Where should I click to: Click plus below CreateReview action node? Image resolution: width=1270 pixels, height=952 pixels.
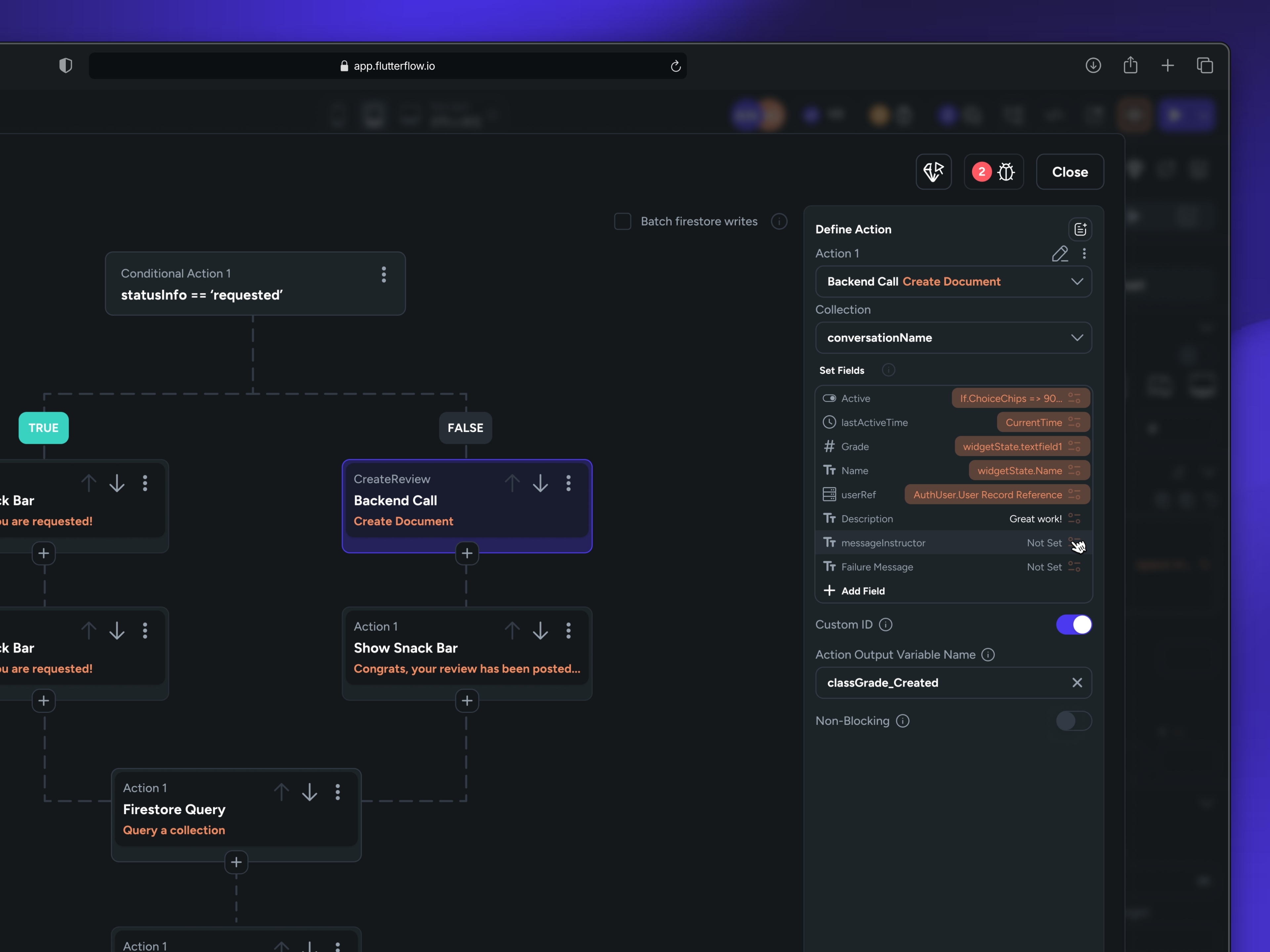point(467,553)
